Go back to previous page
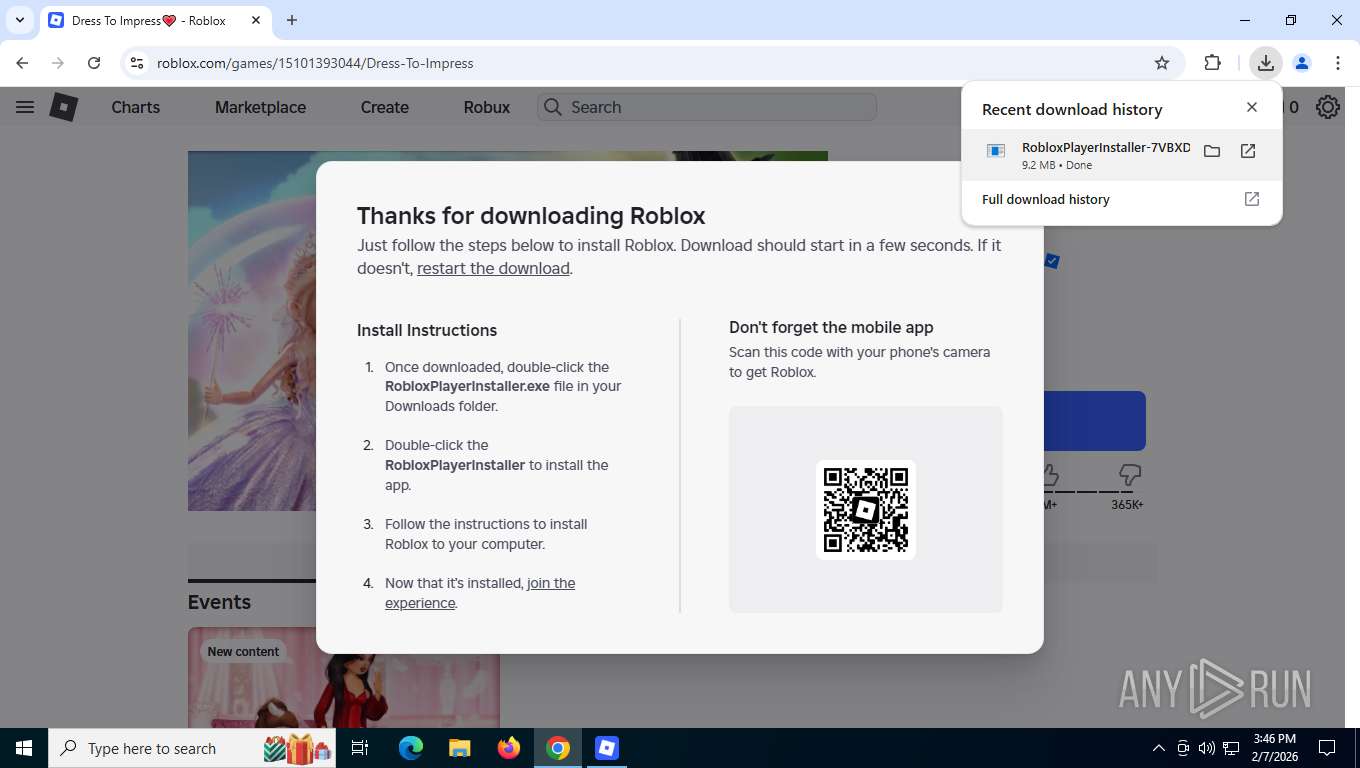 click(22, 63)
